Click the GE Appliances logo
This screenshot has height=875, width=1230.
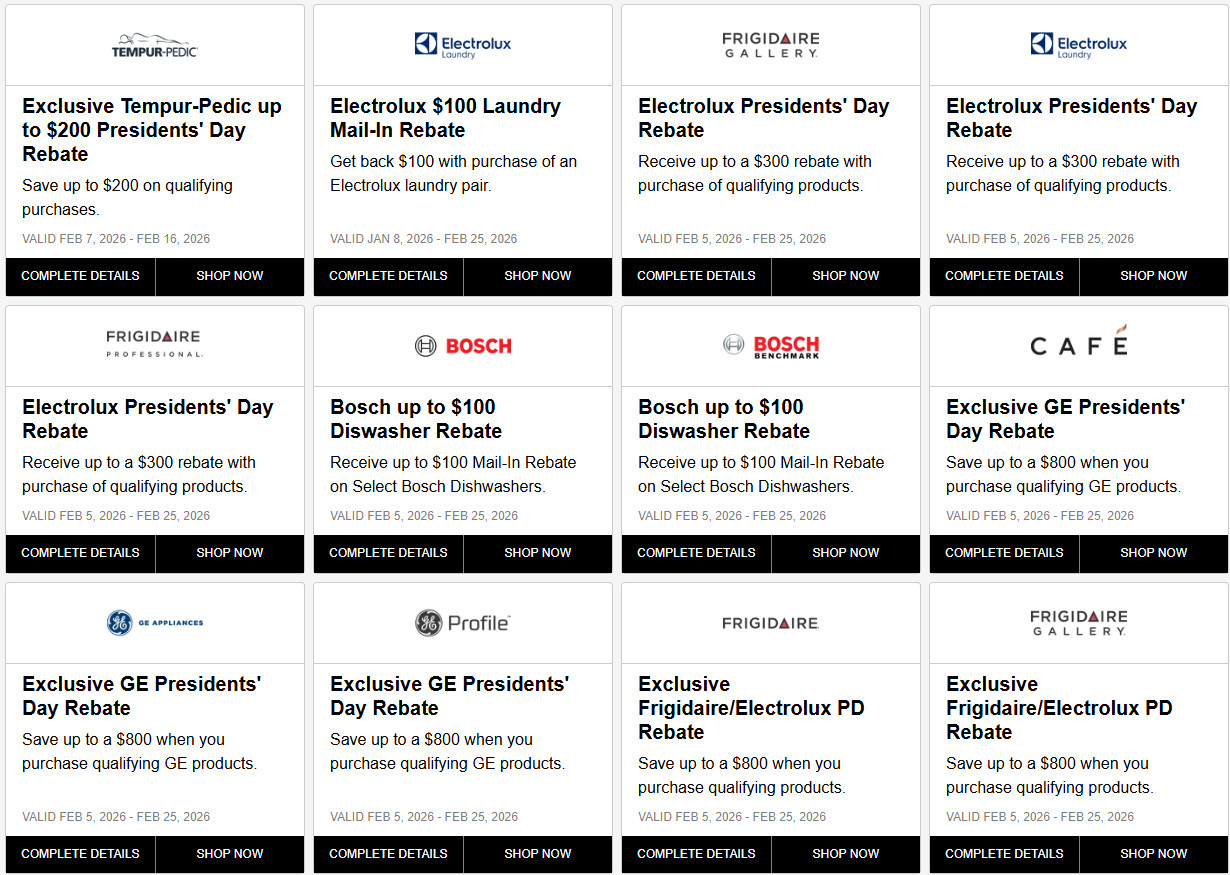[x=155, y=623]
